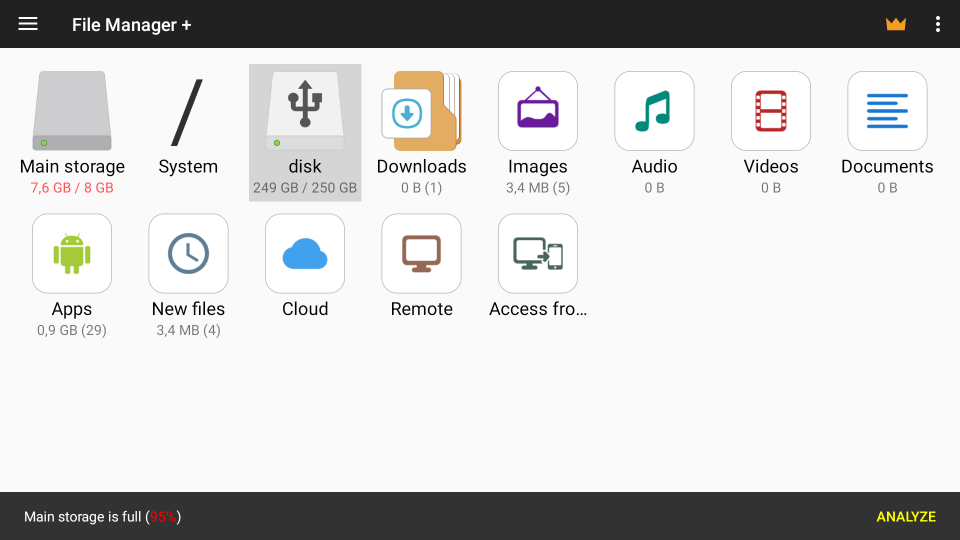Open Cloud storage connections

(x=305, y=254)
